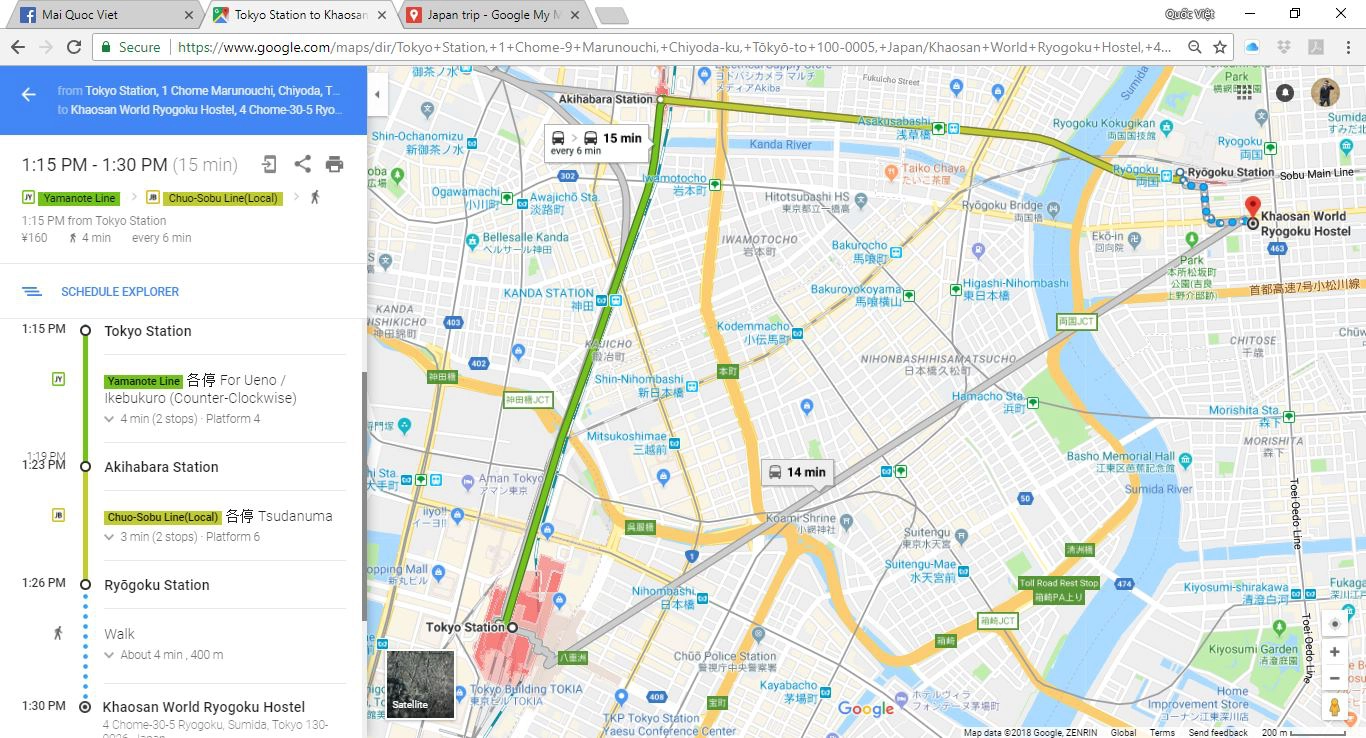Click the side panel vertical scrollbar
Image resolution: width=1366 pixels, height=738 pixels.
click(364, 495)
